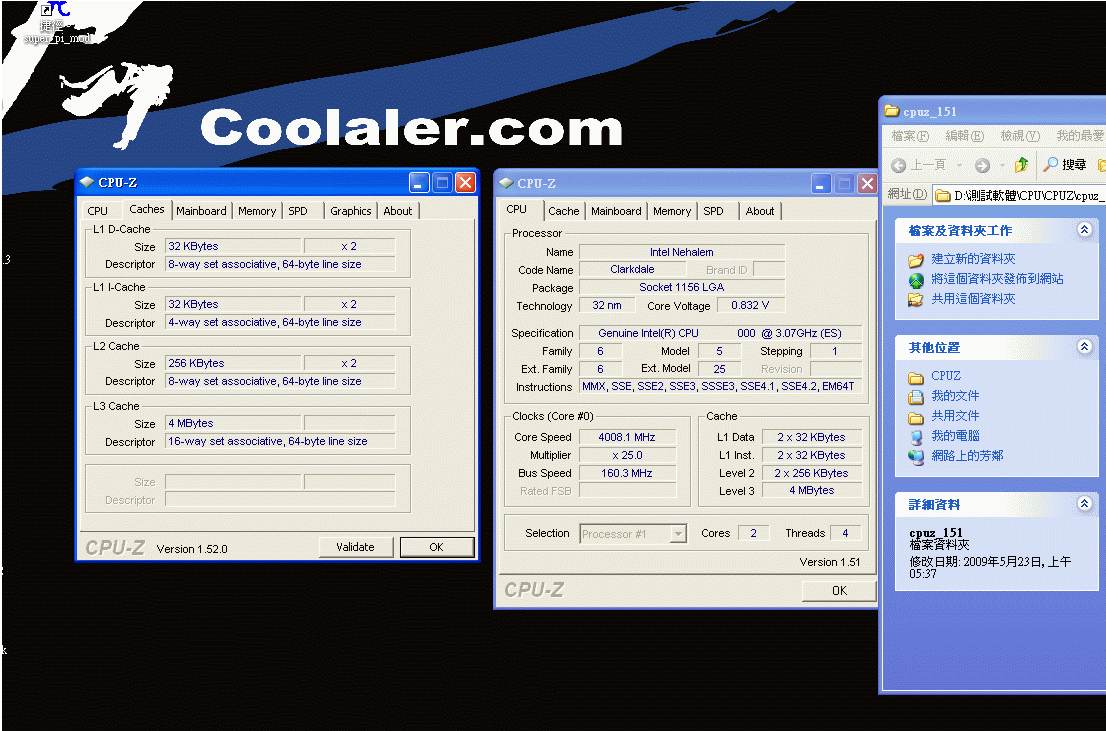Click the CPU-Z 1.51 title bar icon

click(x=506, y=183)
